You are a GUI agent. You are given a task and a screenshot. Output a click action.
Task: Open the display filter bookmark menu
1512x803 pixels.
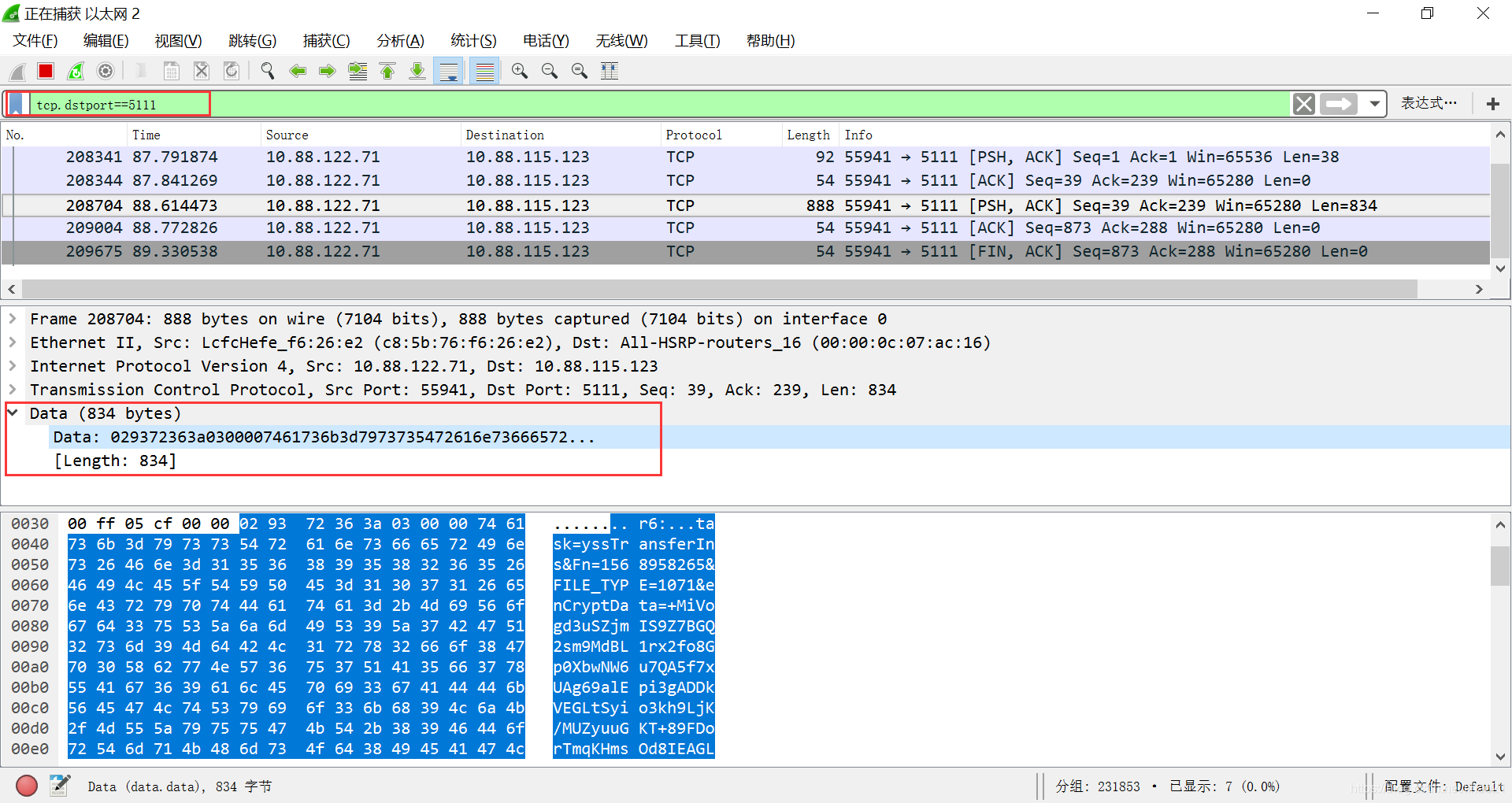point(16,104)
